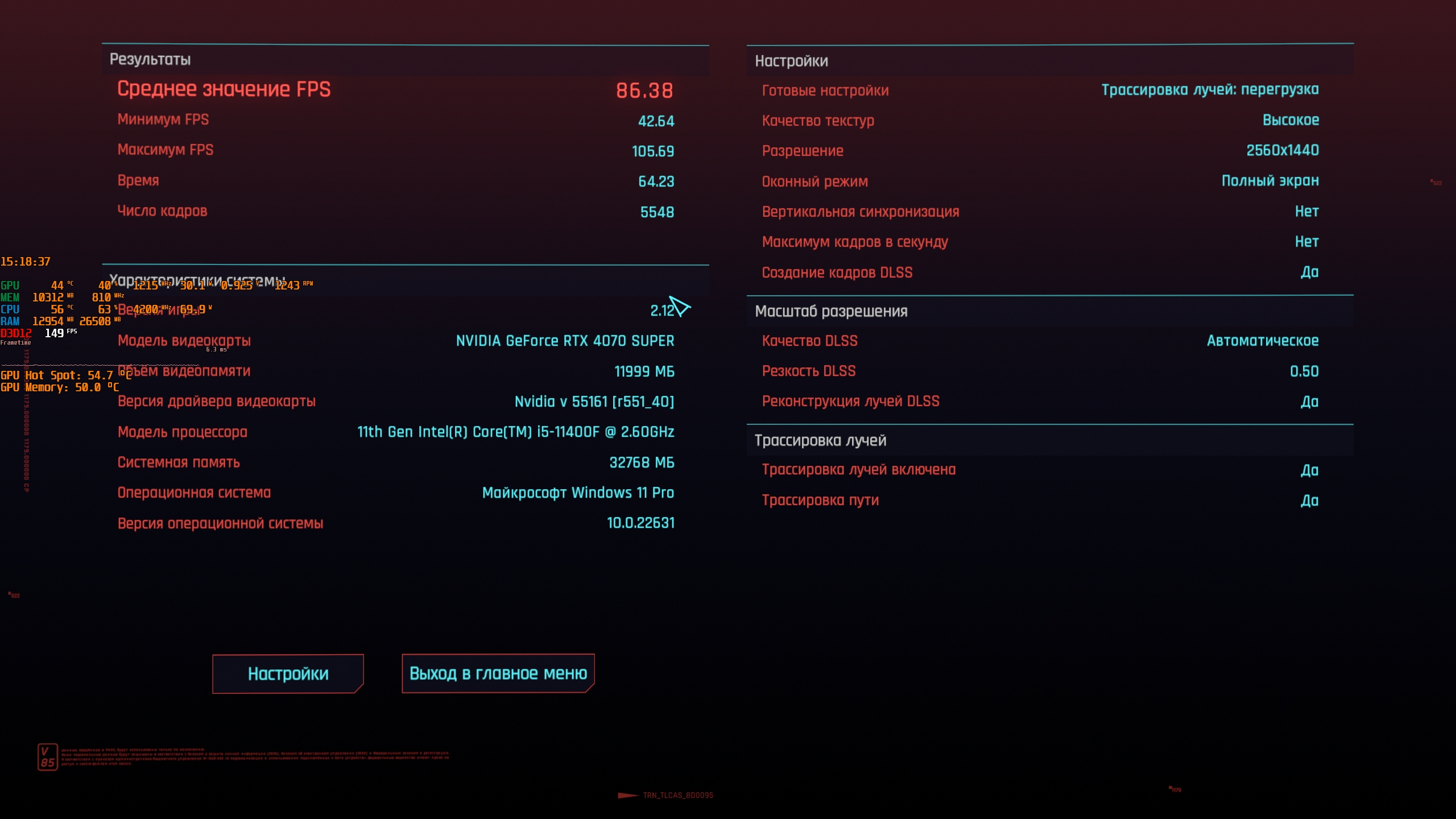Click the Трассировка лучей section header
This screenshot has height=819, width=1456.
tap(820, 441)
